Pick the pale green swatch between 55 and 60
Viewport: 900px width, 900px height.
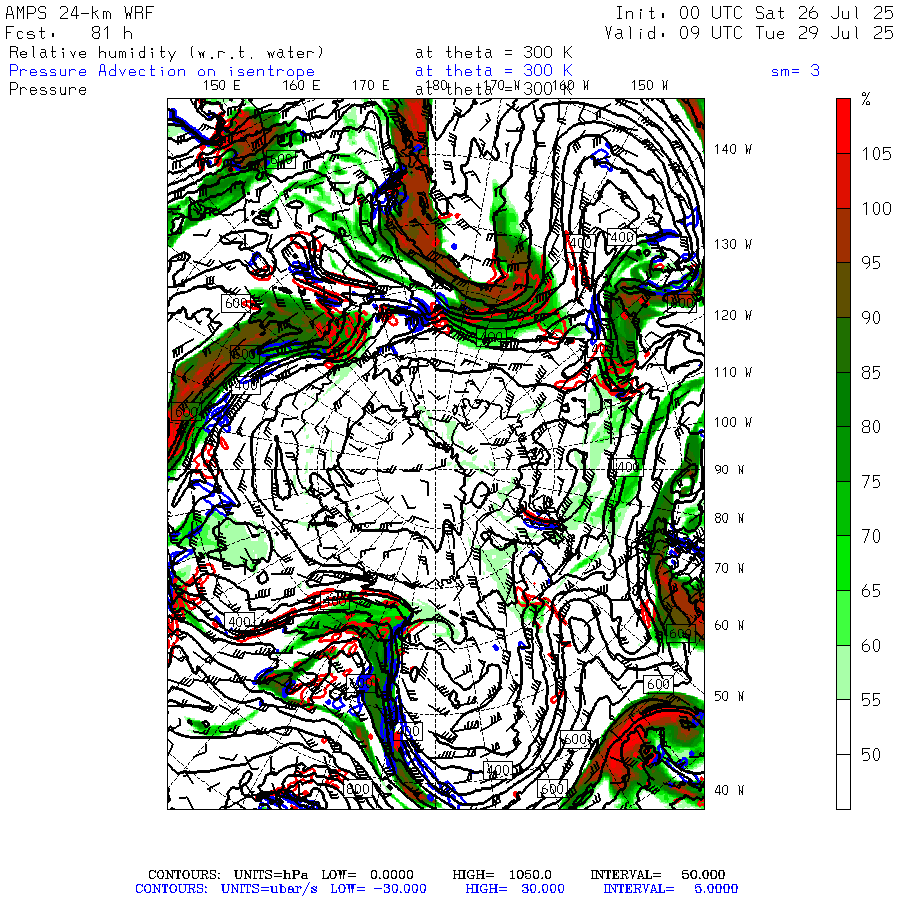click(x=843, y=672)
